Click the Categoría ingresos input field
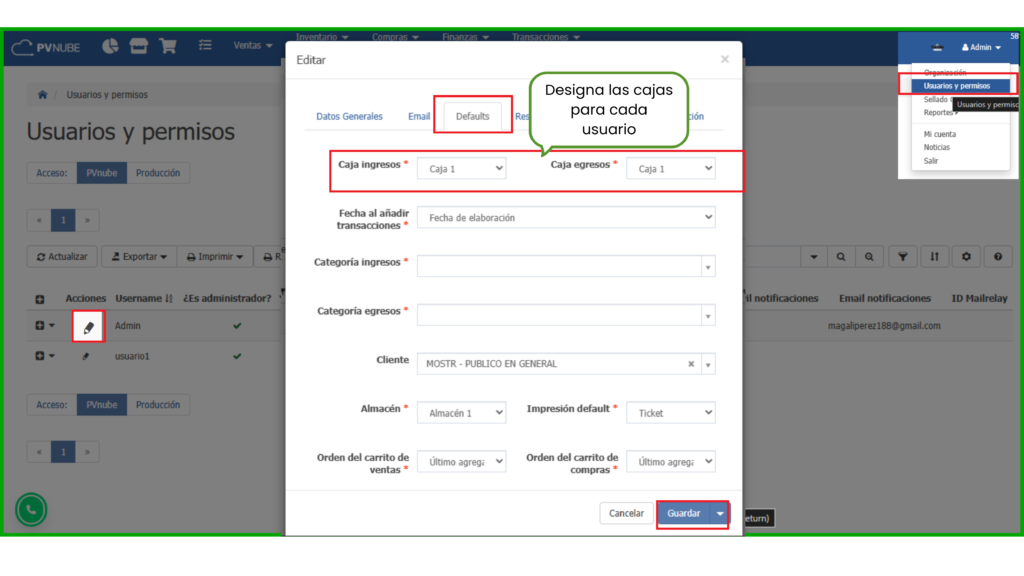This screenshot has height=576, width=1024. (x=559, y=266)
